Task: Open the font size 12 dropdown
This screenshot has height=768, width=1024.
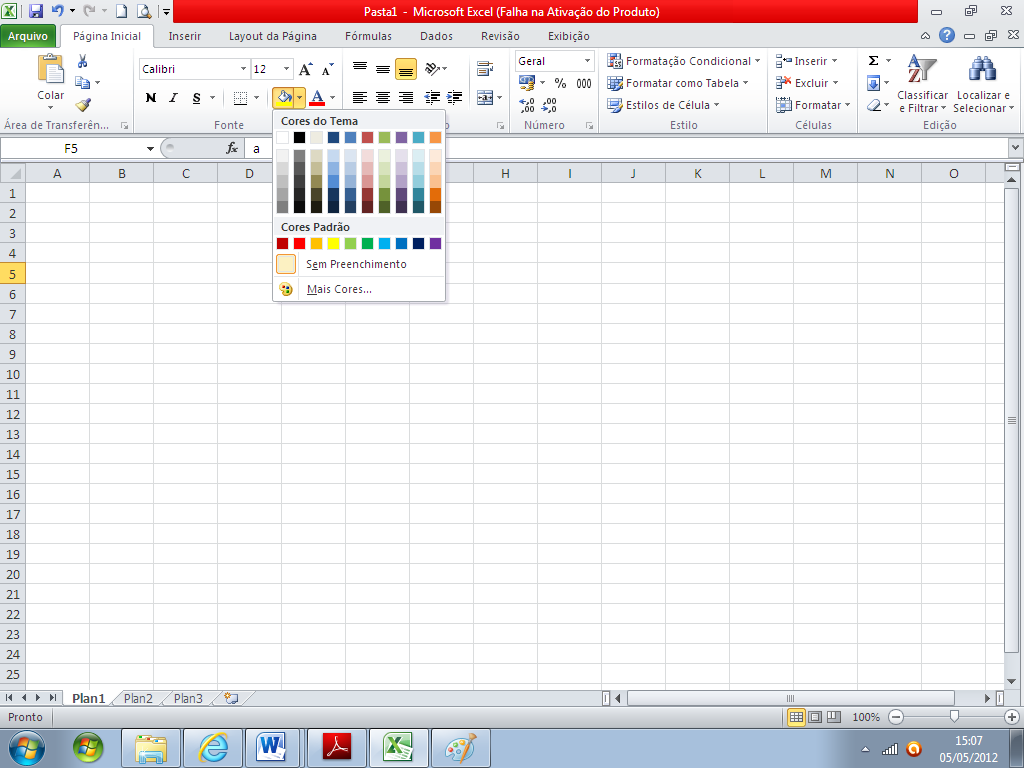Action: (286, 69)
